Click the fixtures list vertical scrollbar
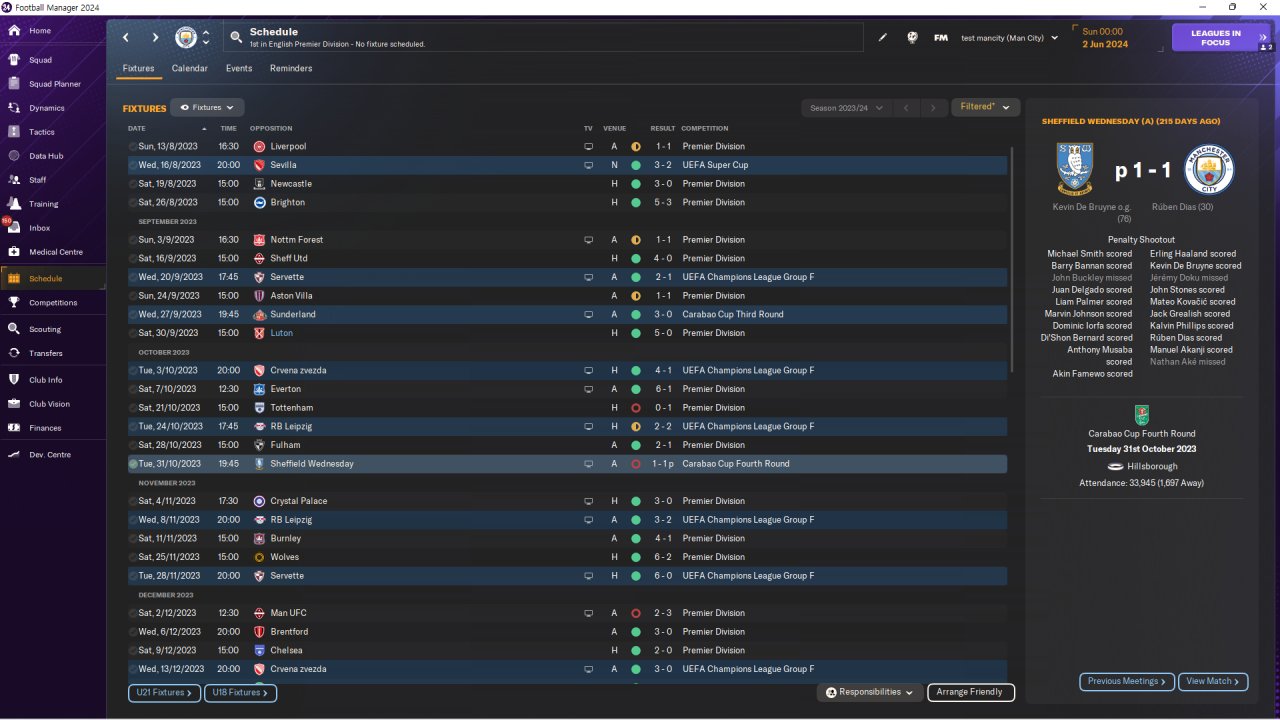 point(1012,260)
